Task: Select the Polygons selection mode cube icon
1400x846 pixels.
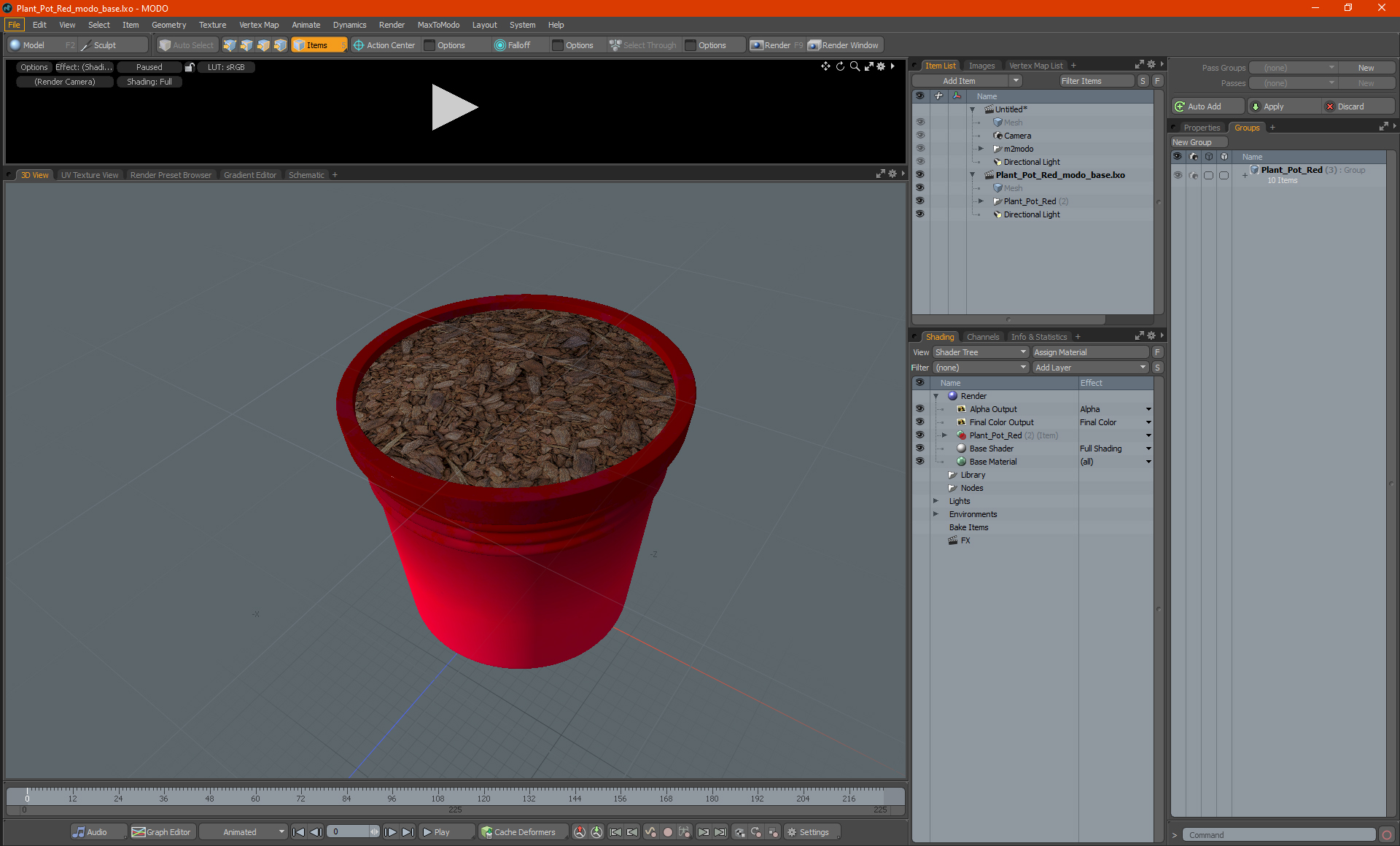Action: tap(263, 45)
